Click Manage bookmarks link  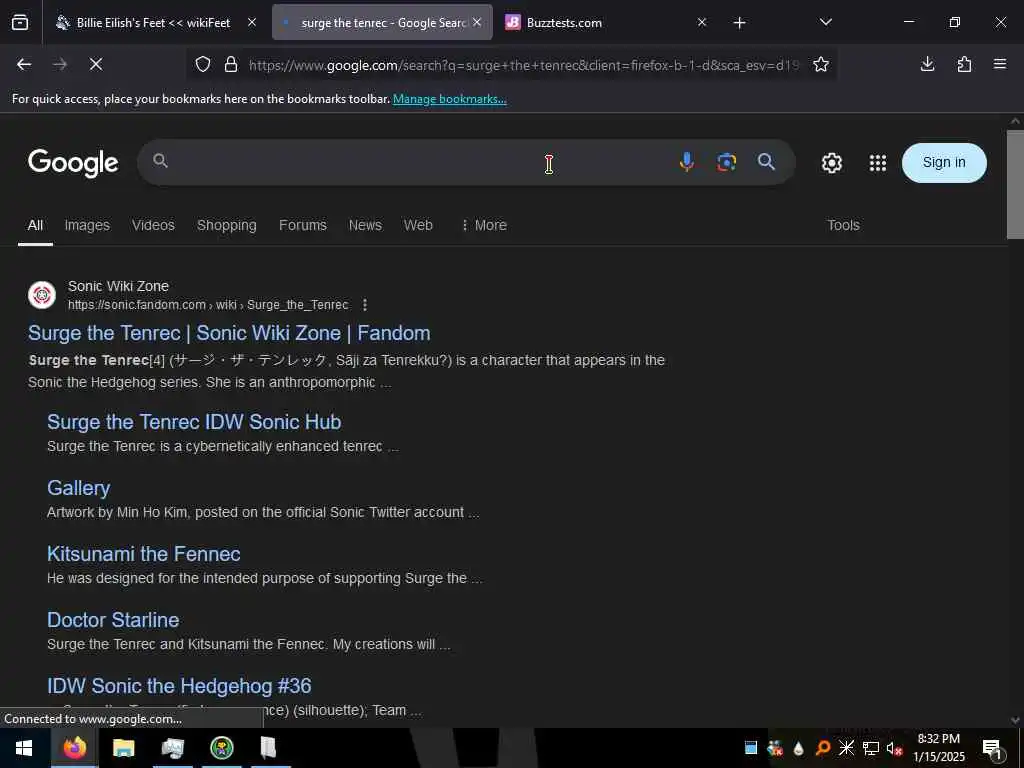coord(449,99)
